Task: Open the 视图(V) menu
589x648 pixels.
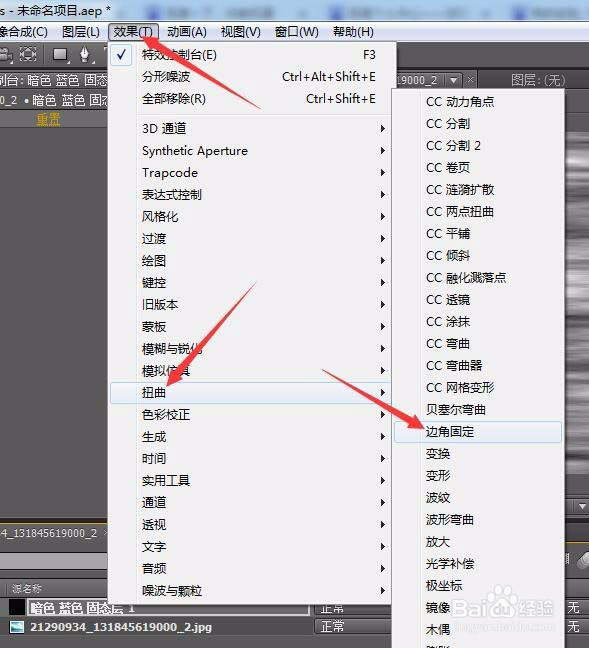Action: pyautogui.click(x=241, y=32)
